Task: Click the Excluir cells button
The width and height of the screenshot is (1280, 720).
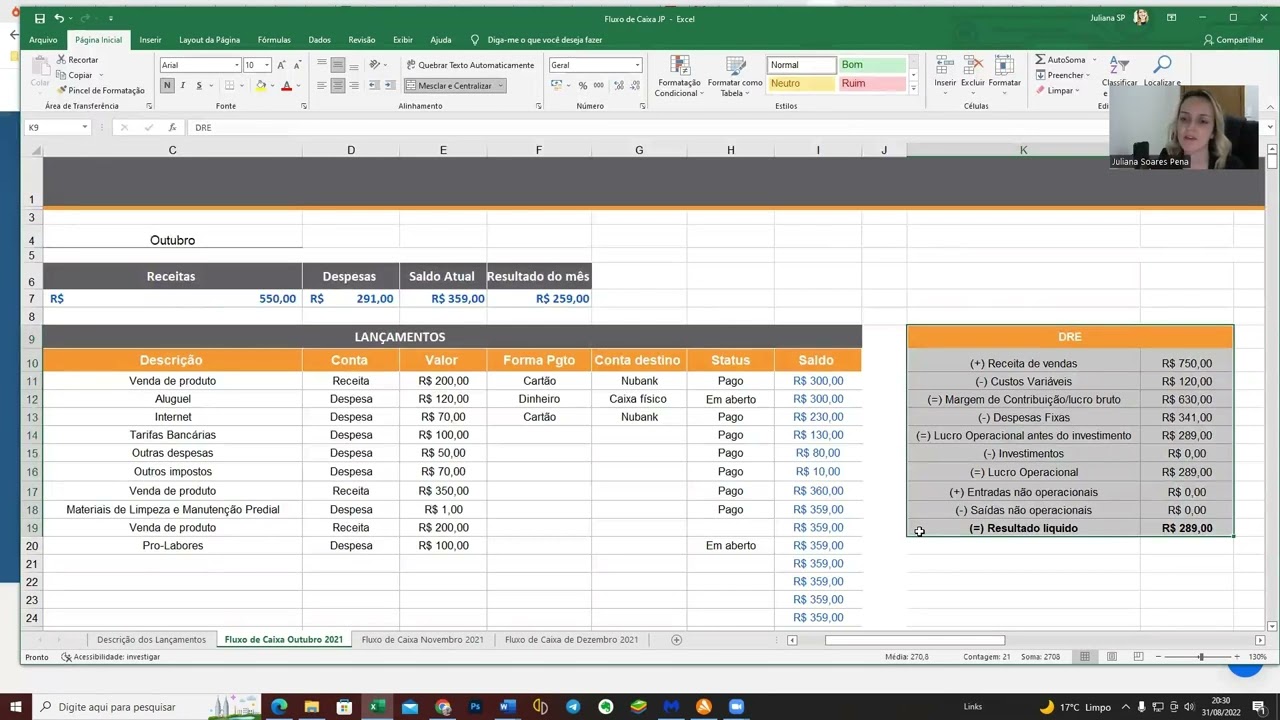Action: coord(972,73)
